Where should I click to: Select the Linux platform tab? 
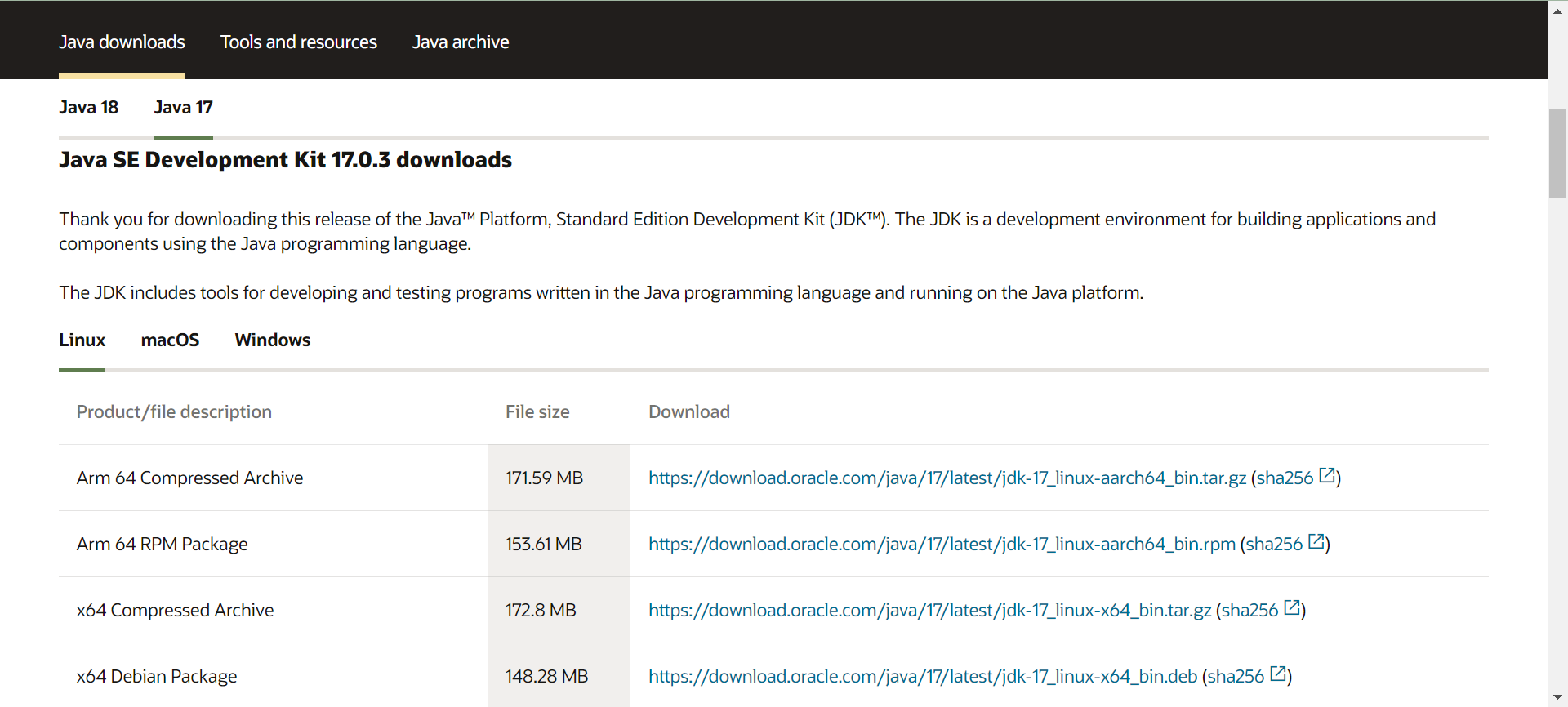click(x=82, y=340)
